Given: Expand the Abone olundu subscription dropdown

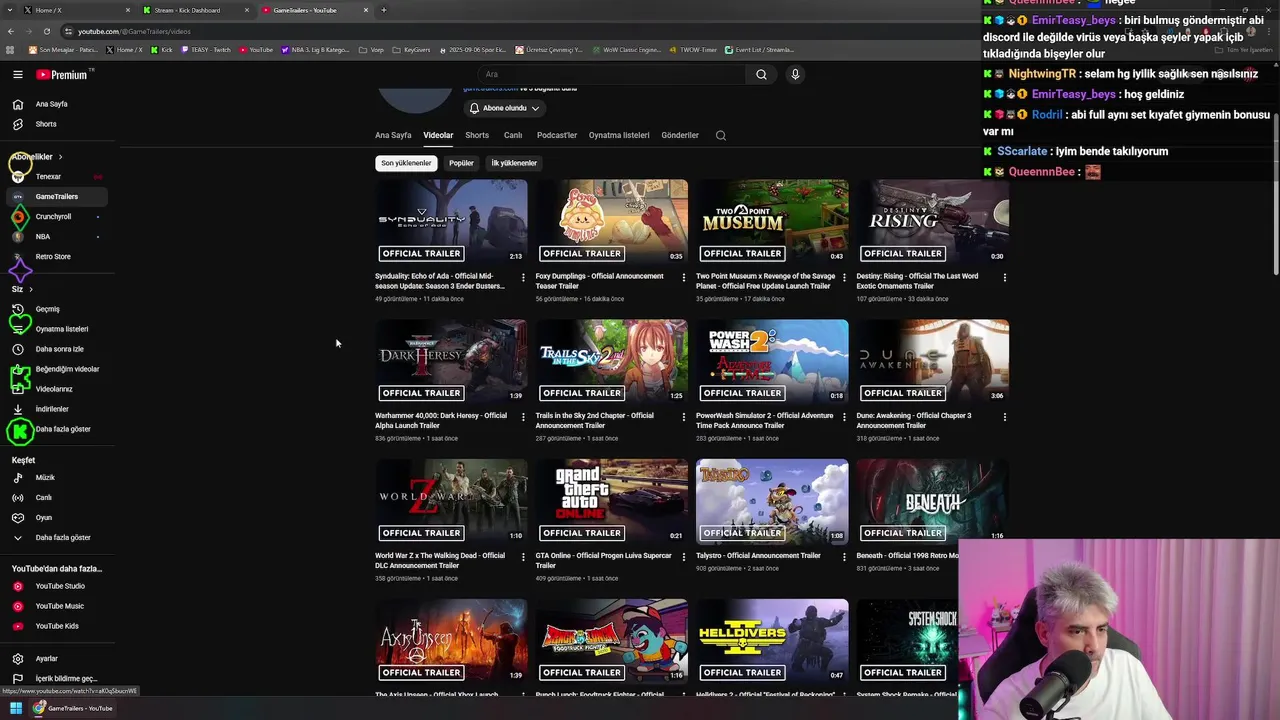Looking at the screenshot, I should tap(504, 108).
